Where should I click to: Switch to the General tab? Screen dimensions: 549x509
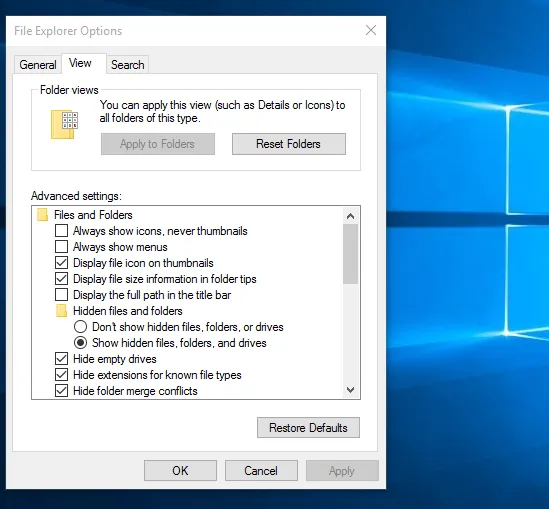coord(37,65)
